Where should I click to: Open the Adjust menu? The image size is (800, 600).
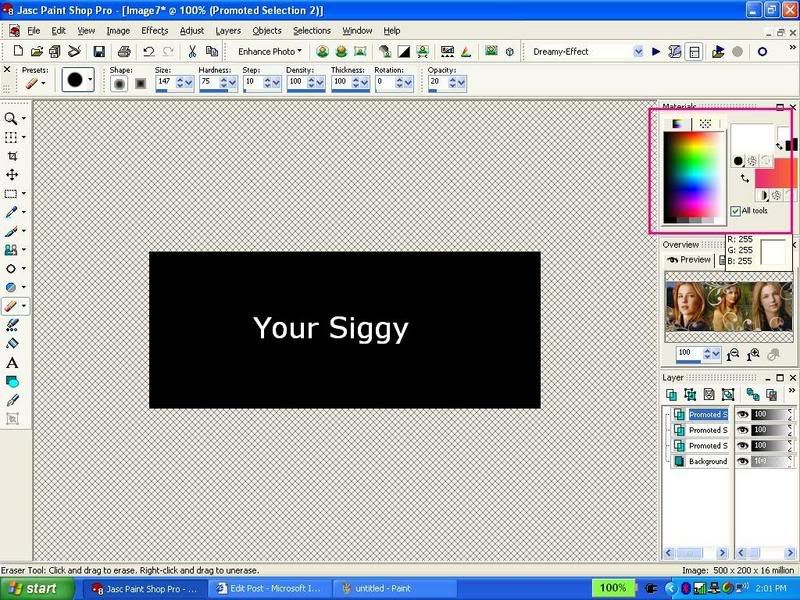pos(192,31)
